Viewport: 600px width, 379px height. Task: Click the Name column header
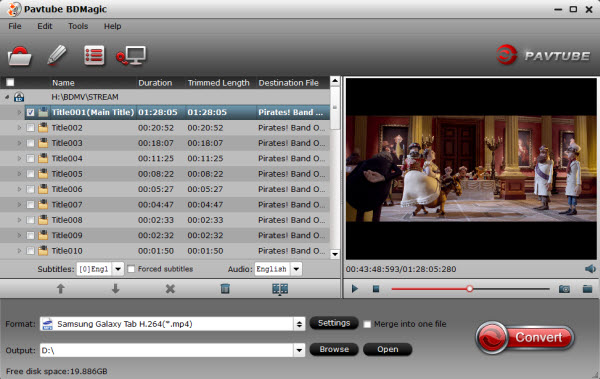point(93,83)
